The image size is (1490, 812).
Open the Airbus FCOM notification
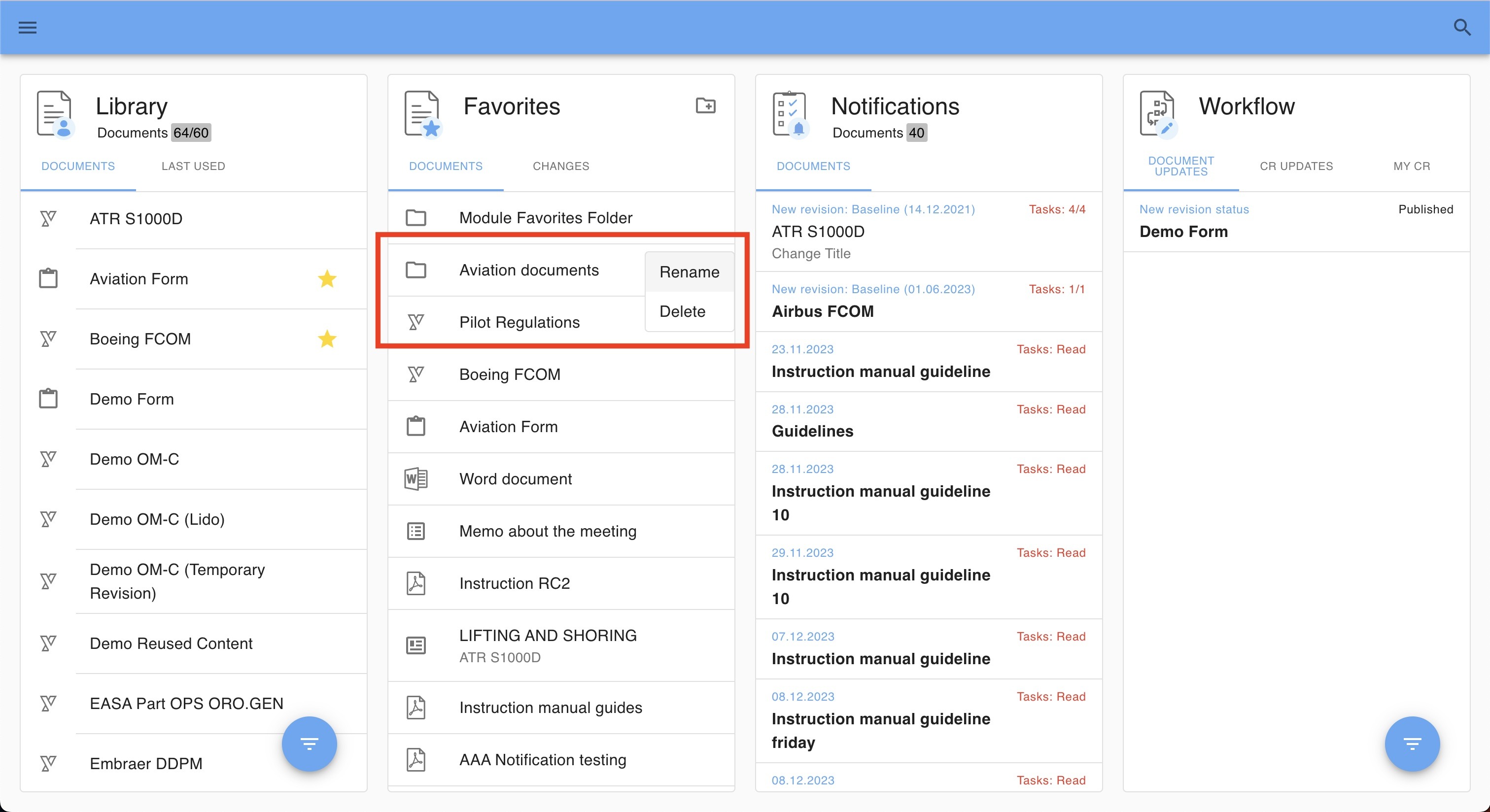tap(822, 311)
